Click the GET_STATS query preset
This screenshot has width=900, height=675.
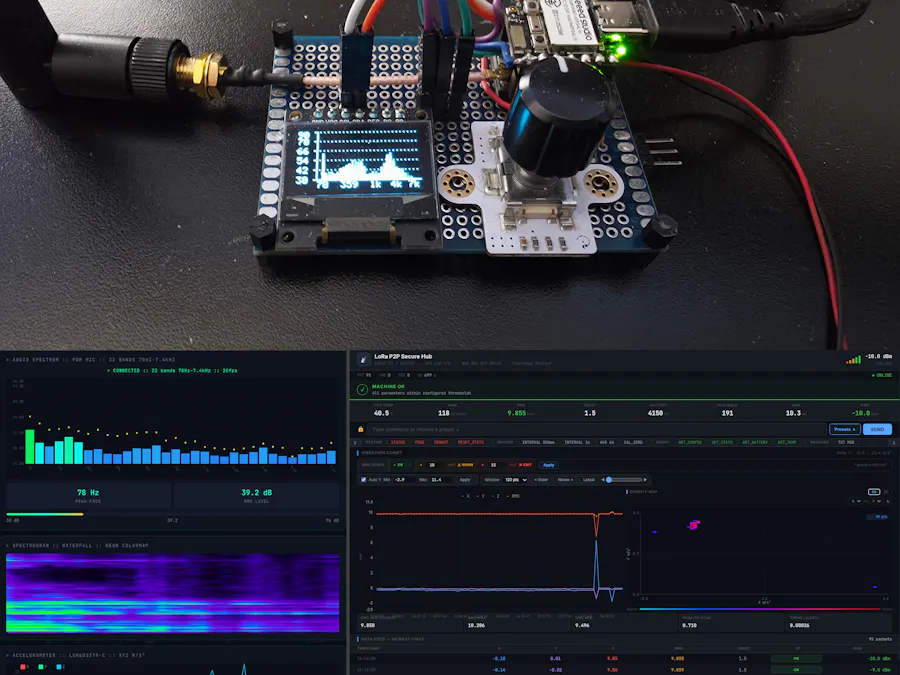point(722,443)
